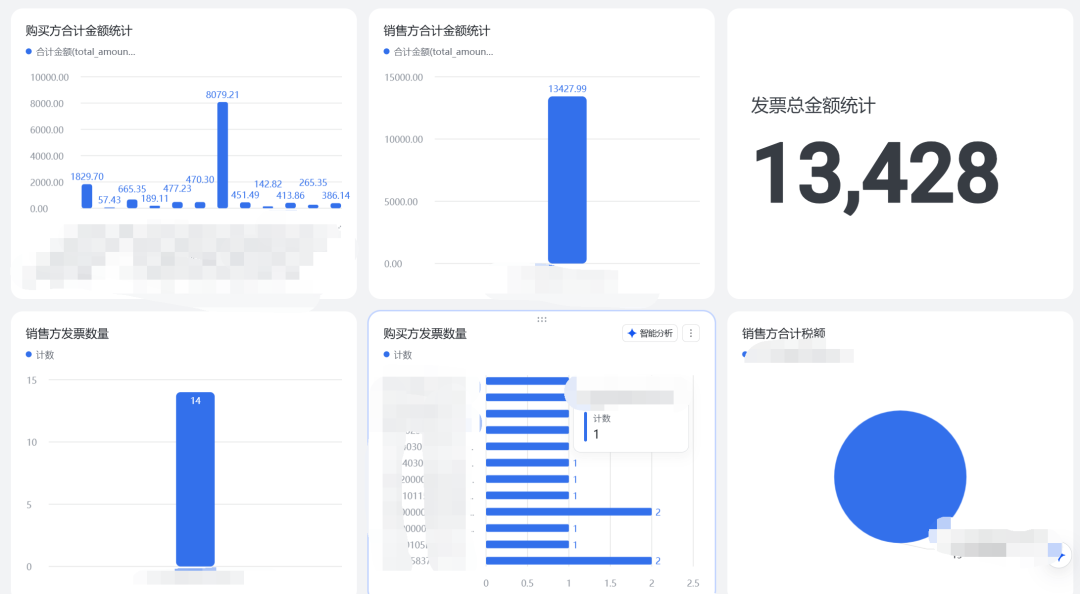This screenshot has width=1080, height=594.
Task: Click the 1829.70 data label
Action: pos(87,177)
